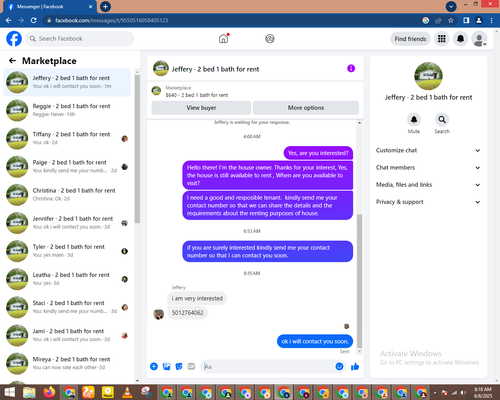Open Christina - 2 bed 1 bath conversation
This screenshot has width=500, height=400.
(x=67, y=195)
